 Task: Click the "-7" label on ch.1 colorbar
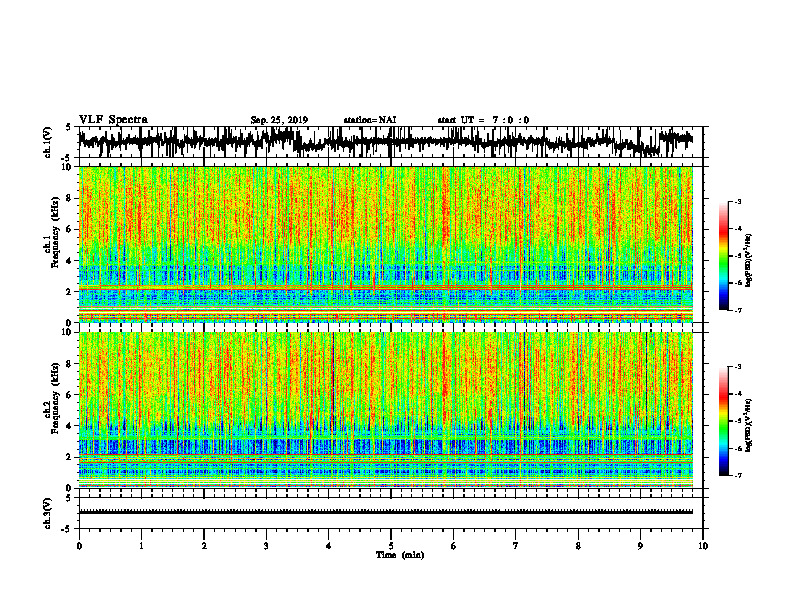[738, 310]
